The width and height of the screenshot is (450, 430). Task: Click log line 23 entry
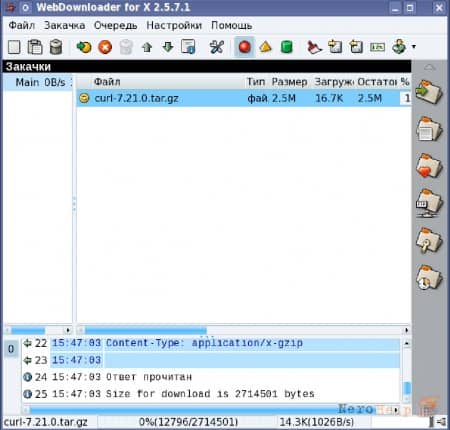click(x=212, y=360)
